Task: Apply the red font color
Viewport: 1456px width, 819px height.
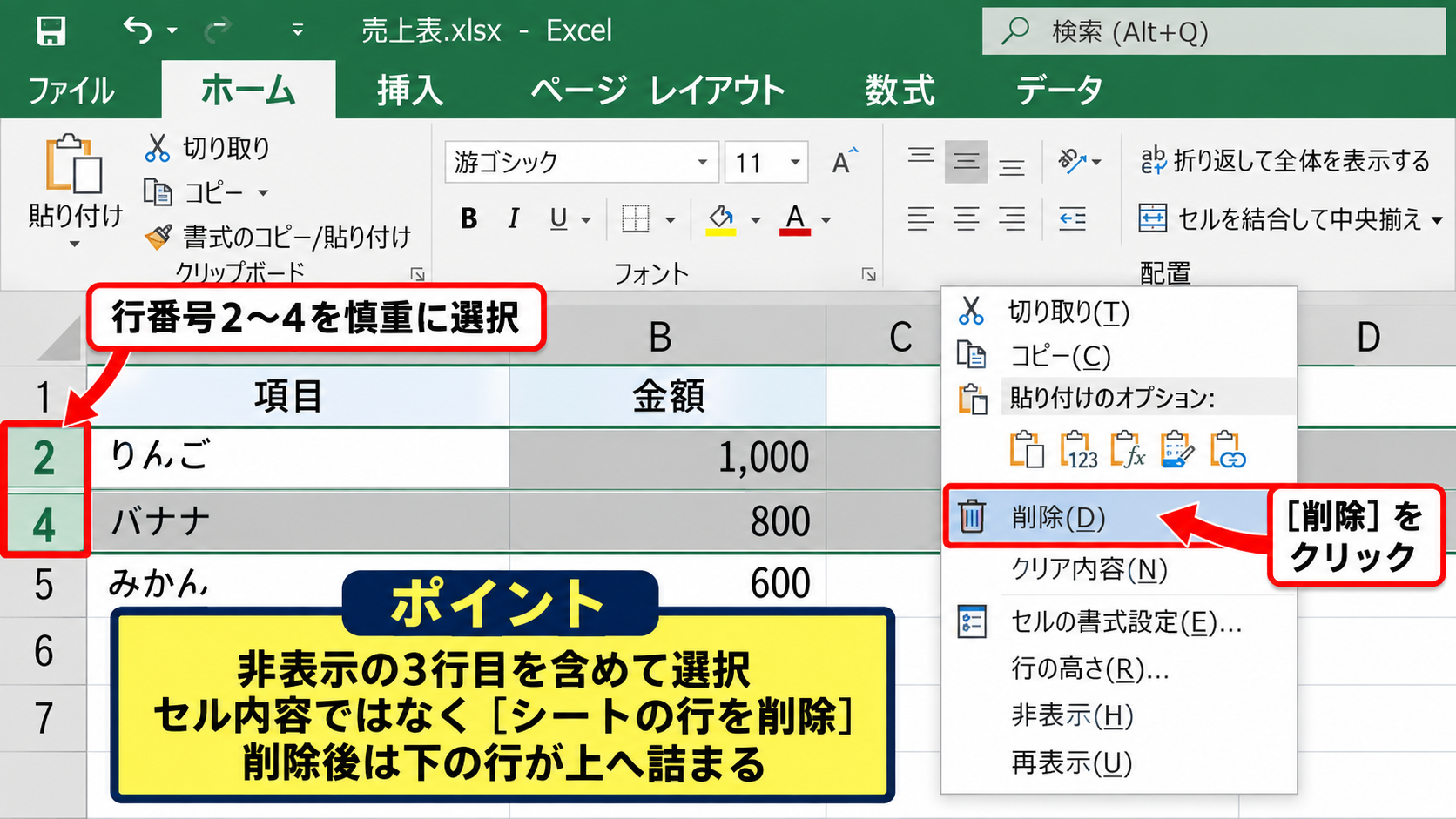Action: [795, 219]
